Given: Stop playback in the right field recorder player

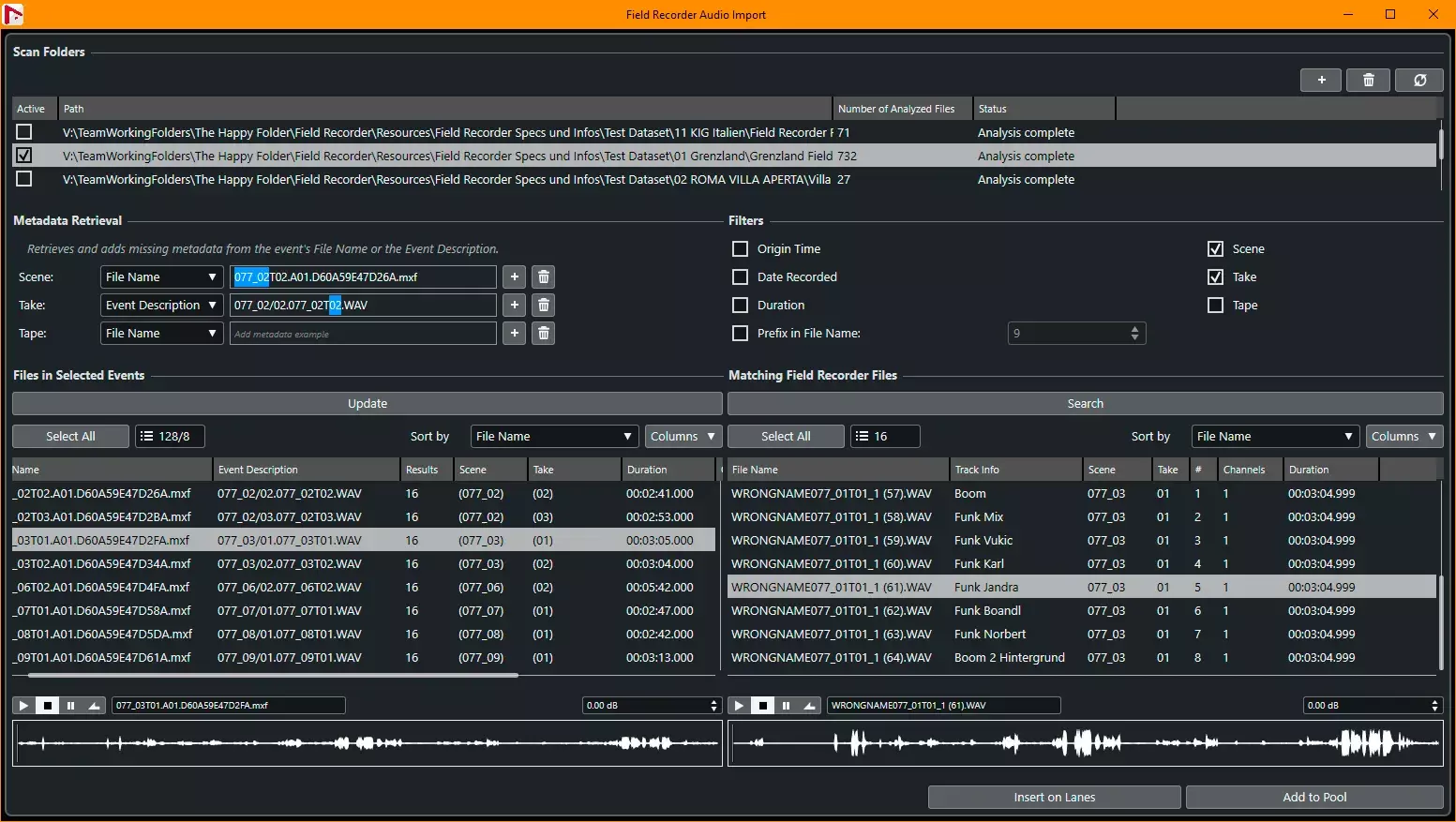Looking at the screenshot, I should 763,706.
